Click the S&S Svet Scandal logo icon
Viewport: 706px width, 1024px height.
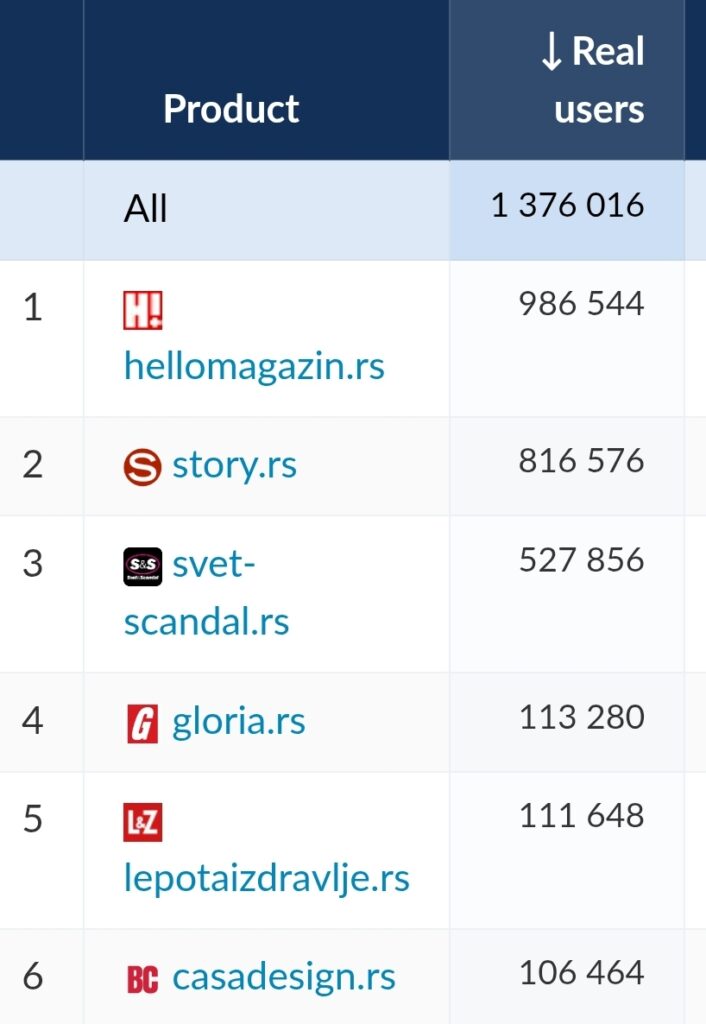pos(142,566)
